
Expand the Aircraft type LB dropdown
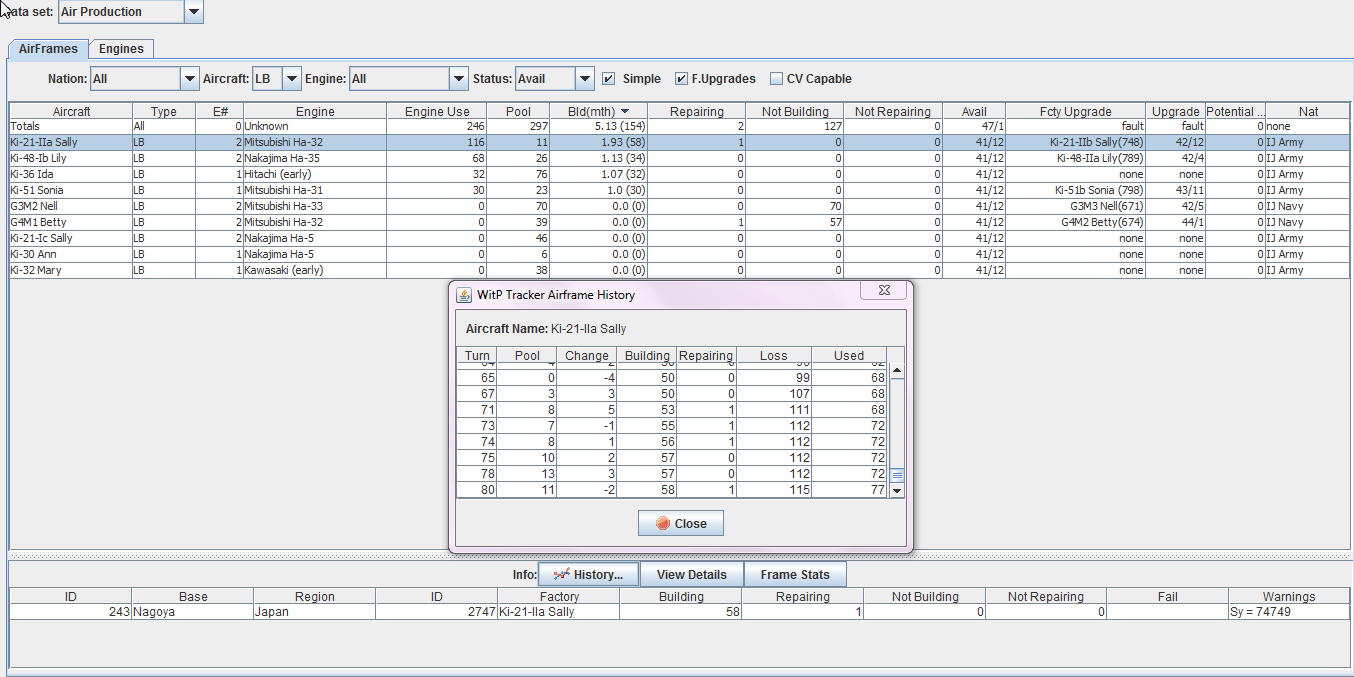[x=291, y=79]
